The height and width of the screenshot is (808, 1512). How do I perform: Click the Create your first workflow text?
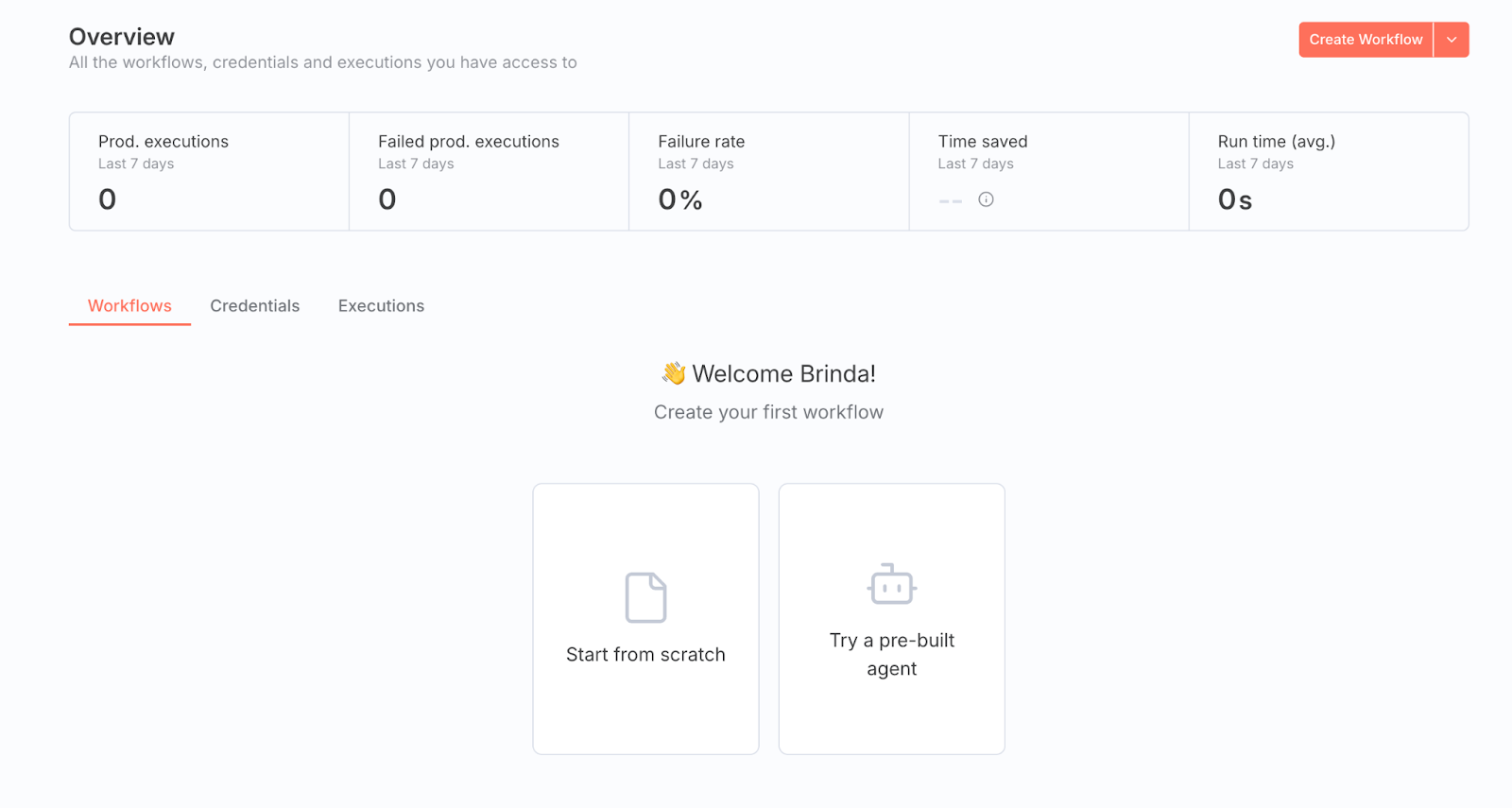768,412
